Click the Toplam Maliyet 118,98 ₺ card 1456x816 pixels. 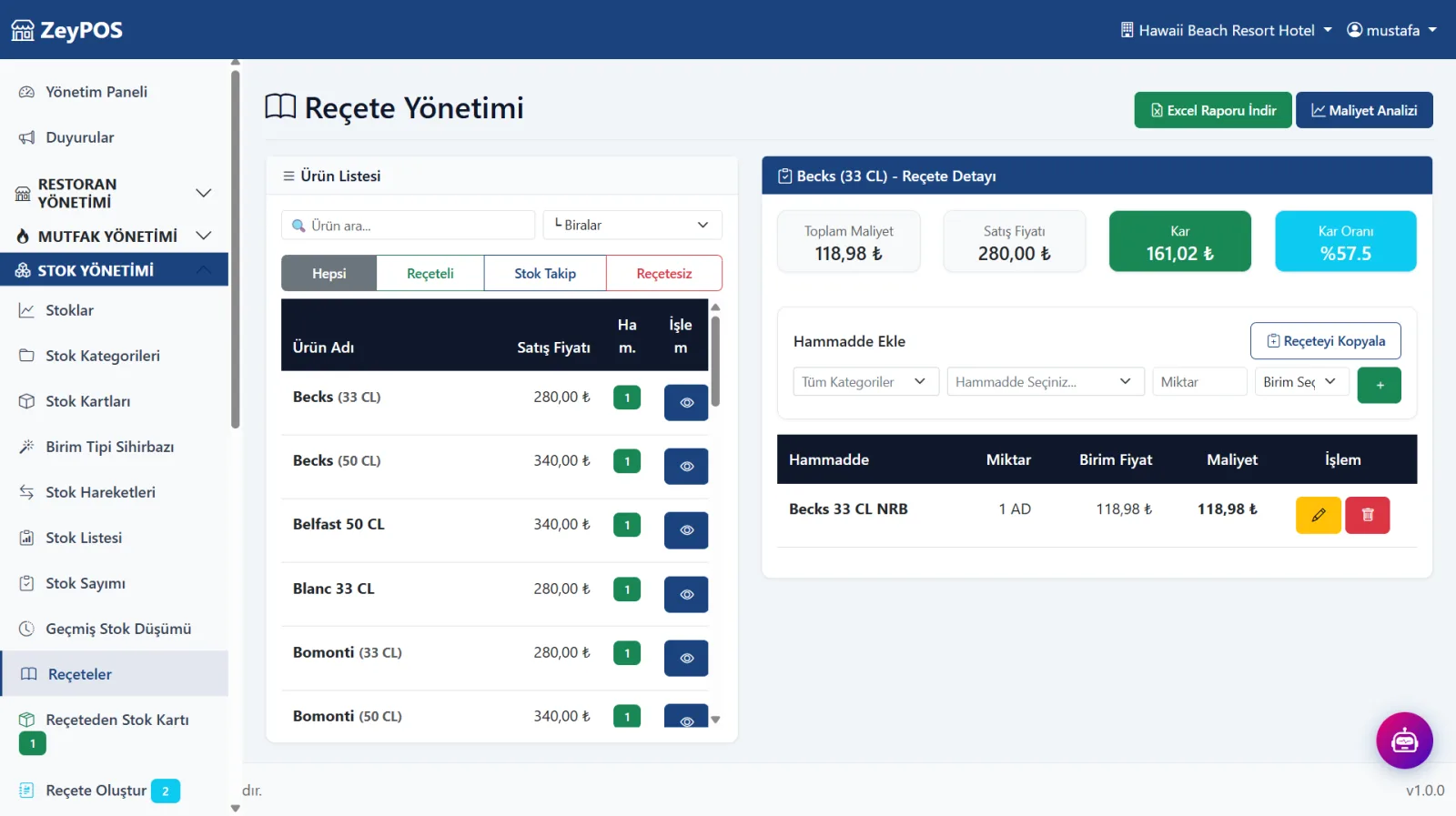tap(848, 241)
